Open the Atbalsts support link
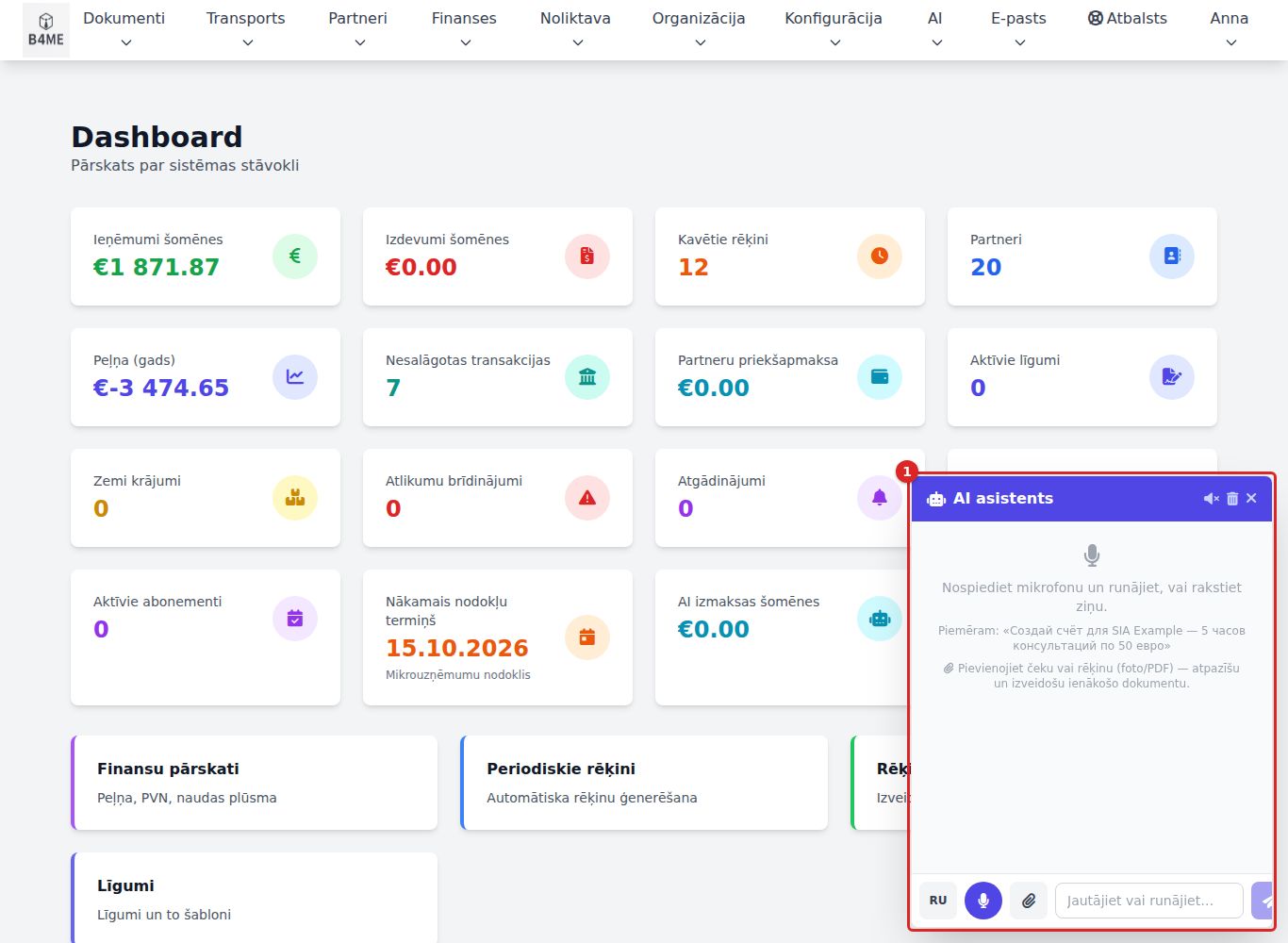Screen dimensions: 1288x943 [x=1128, y=18]
